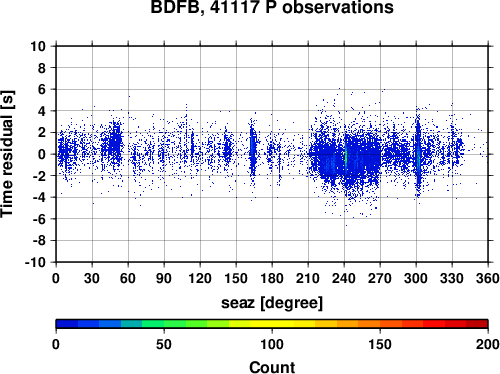Click the 'Time residual [s]' y-axis label
This screenshot has width=500, height=374.
pyautogui.click(x=7, y=154)
